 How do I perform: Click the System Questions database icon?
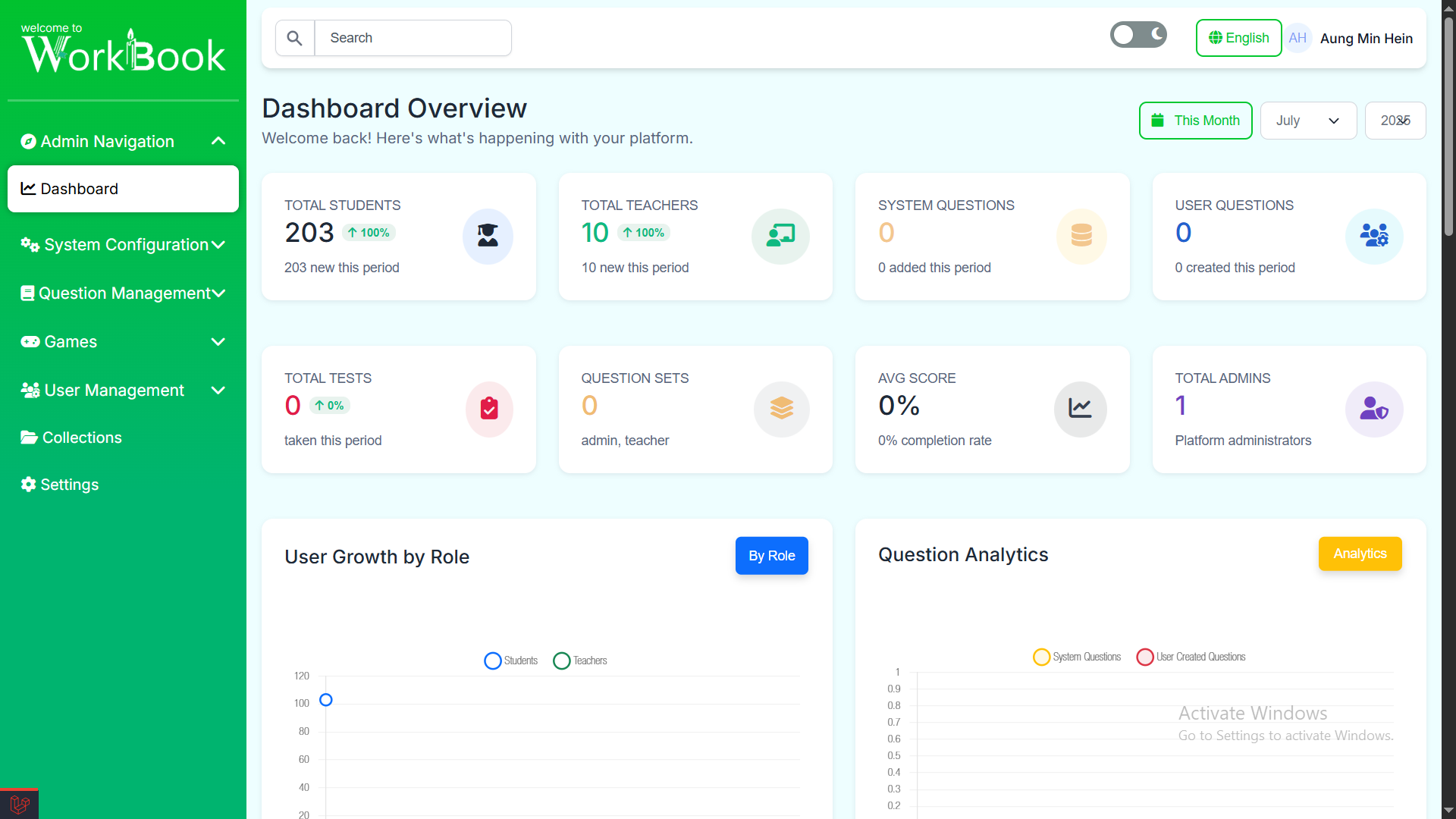[1081, 236]
